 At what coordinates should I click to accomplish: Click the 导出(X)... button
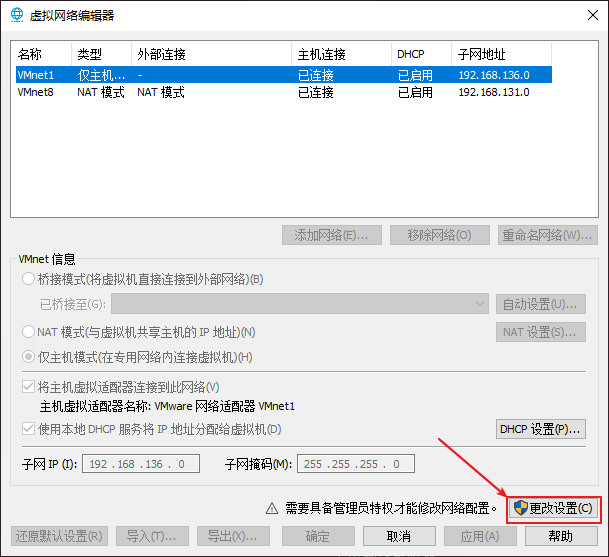point(233,536)
